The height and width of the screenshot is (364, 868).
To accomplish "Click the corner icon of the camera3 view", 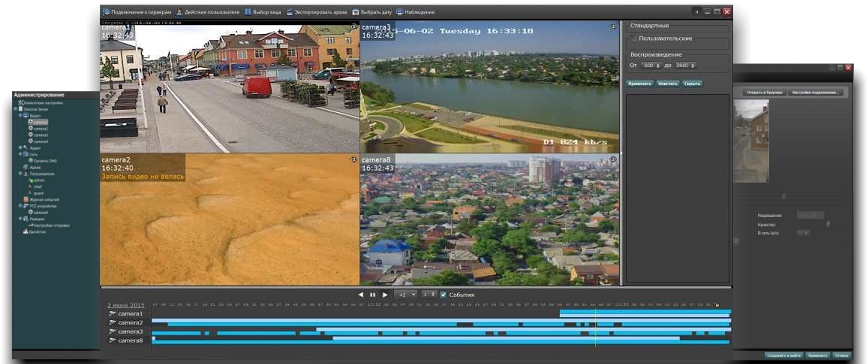I will click(x=613, y=26).
